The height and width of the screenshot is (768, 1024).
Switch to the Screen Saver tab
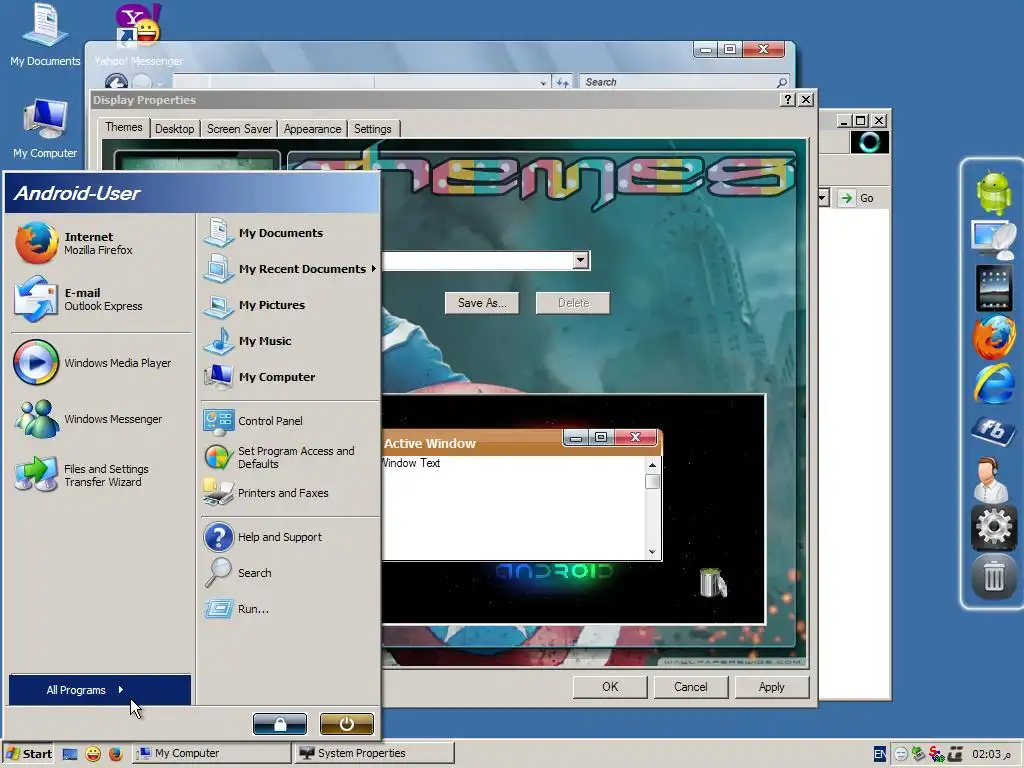(239, 129)
